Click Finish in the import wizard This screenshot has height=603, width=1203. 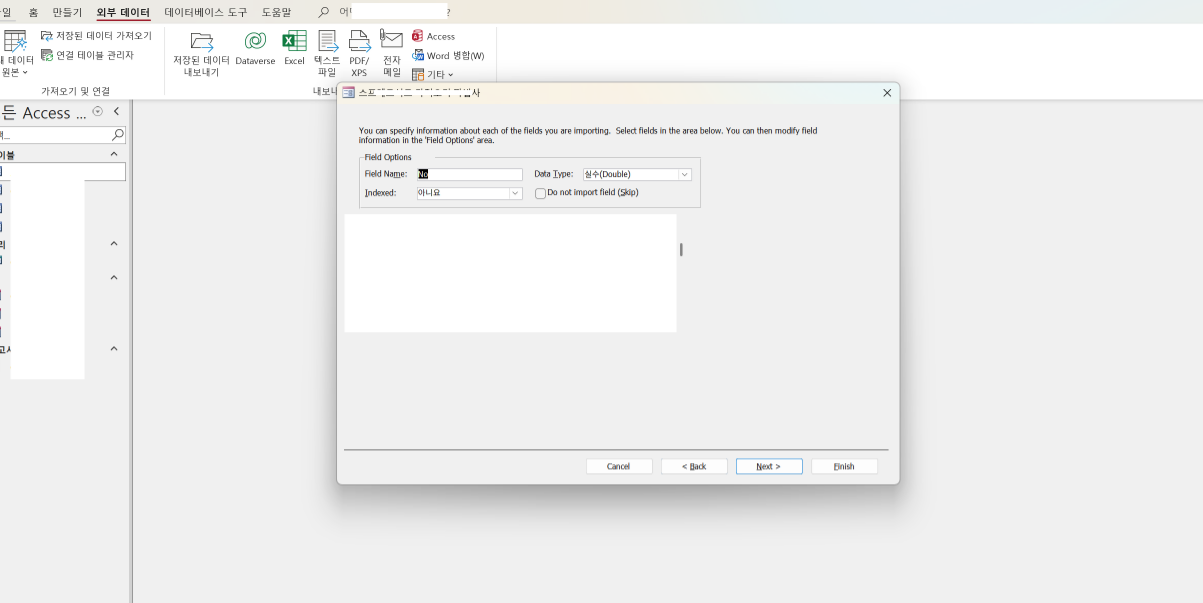point(844,466)
